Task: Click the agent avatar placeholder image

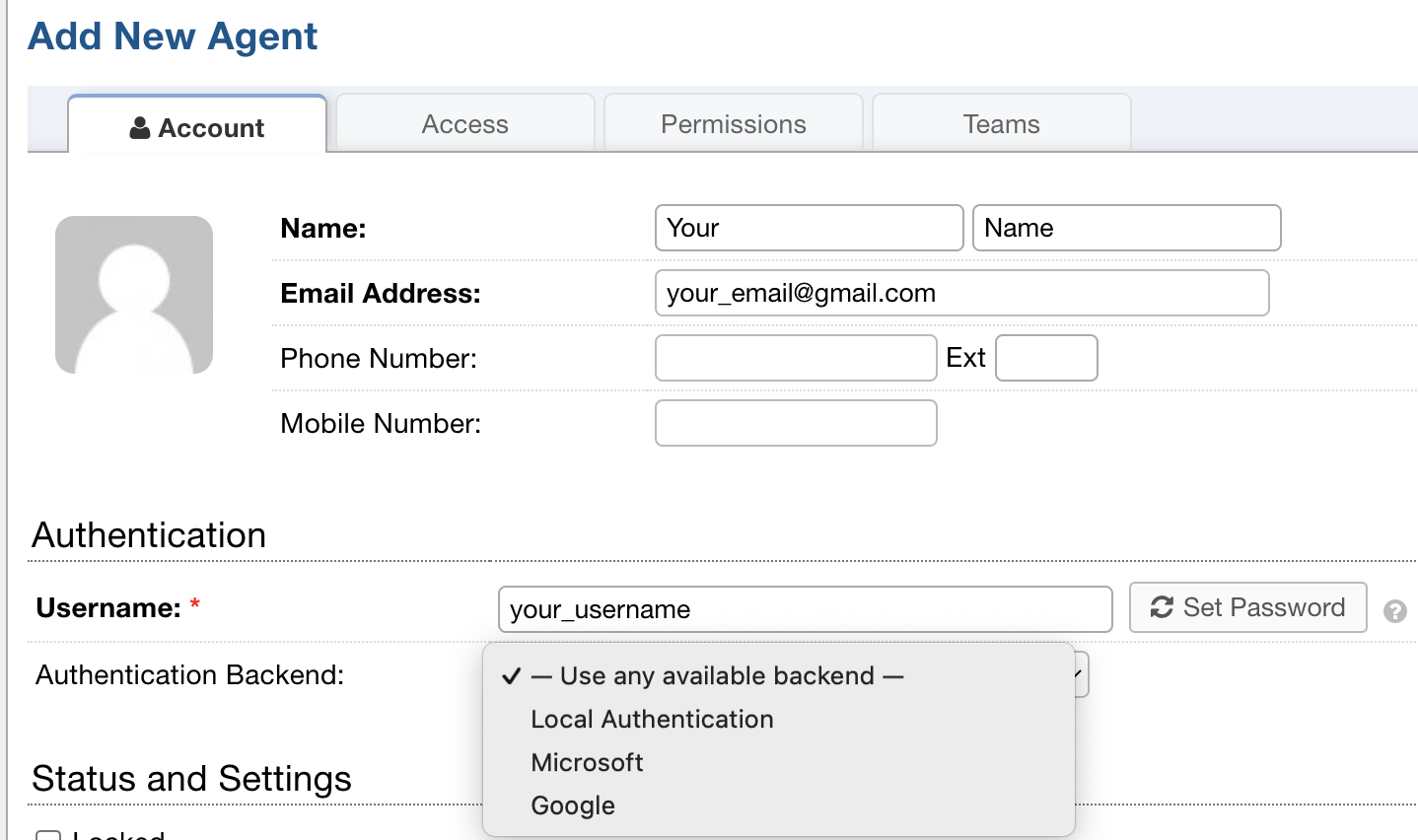Action: click(133, 295)
